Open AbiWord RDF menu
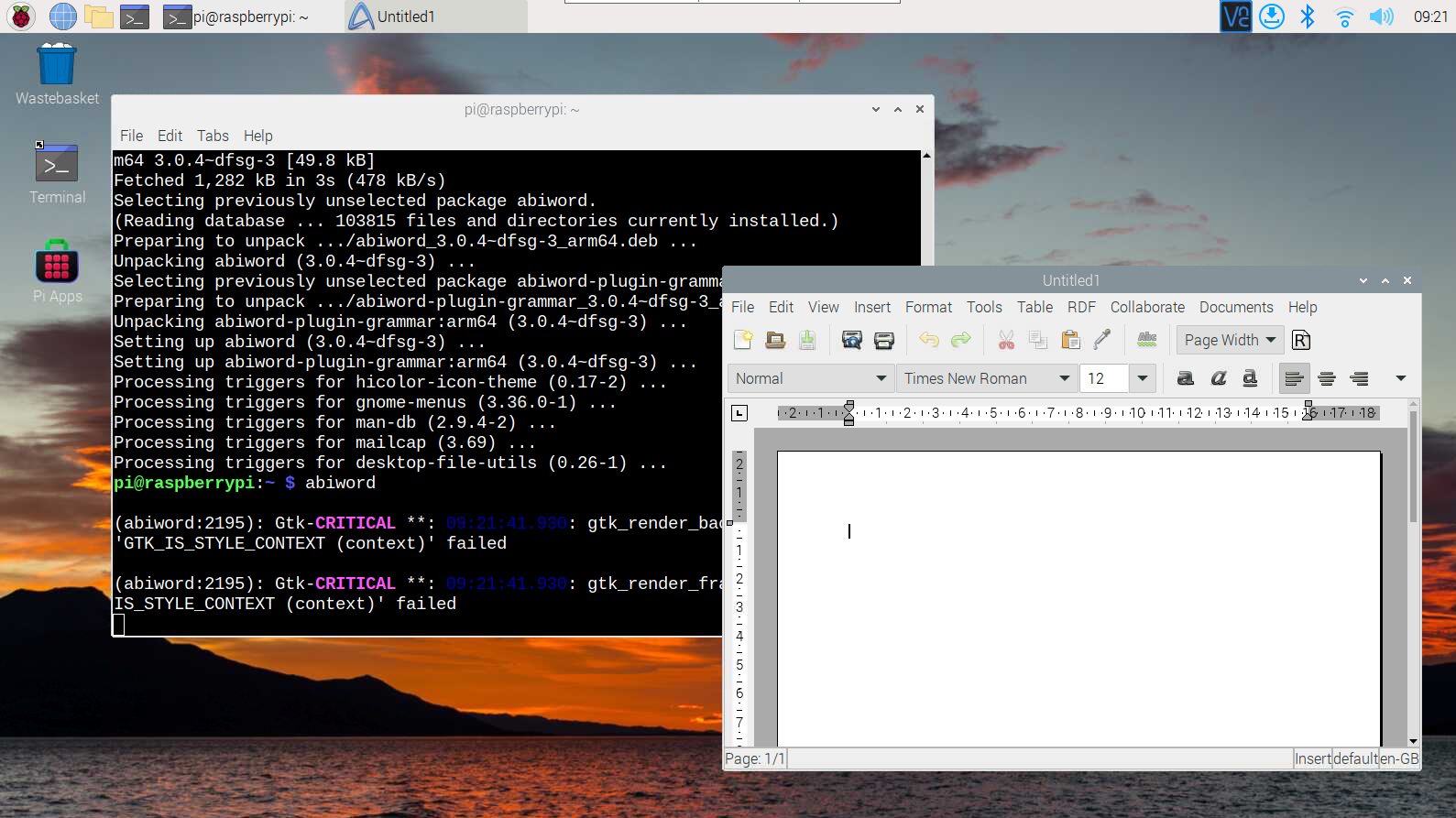 click(1081, 307)
